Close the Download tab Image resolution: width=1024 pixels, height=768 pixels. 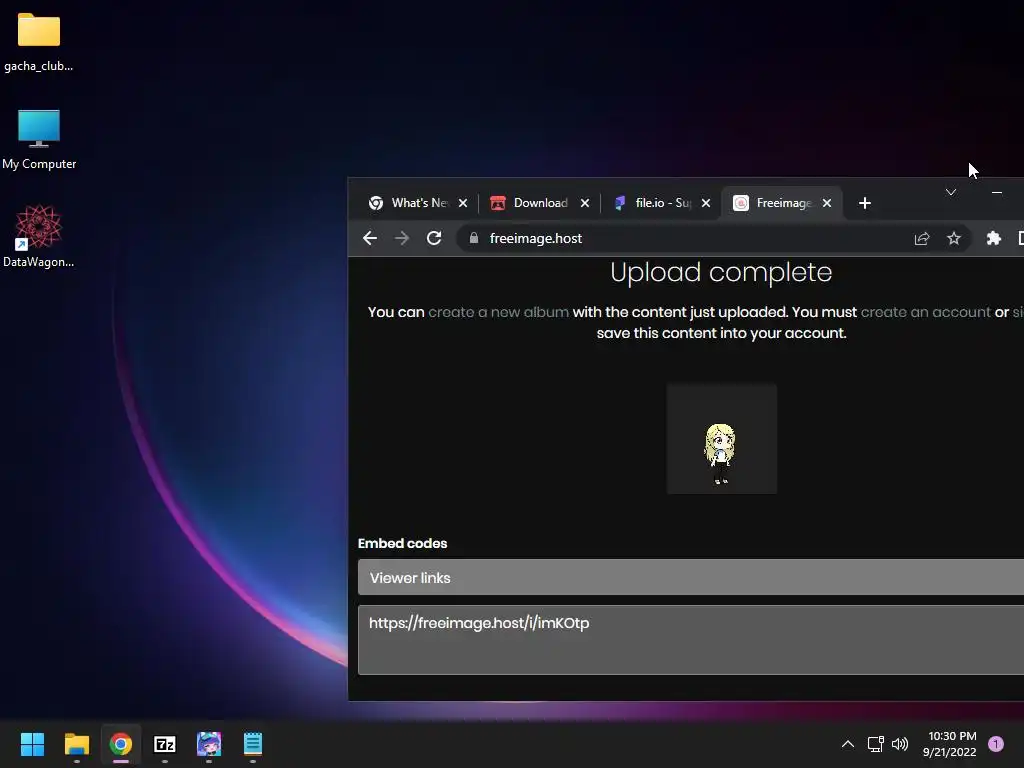585,203
